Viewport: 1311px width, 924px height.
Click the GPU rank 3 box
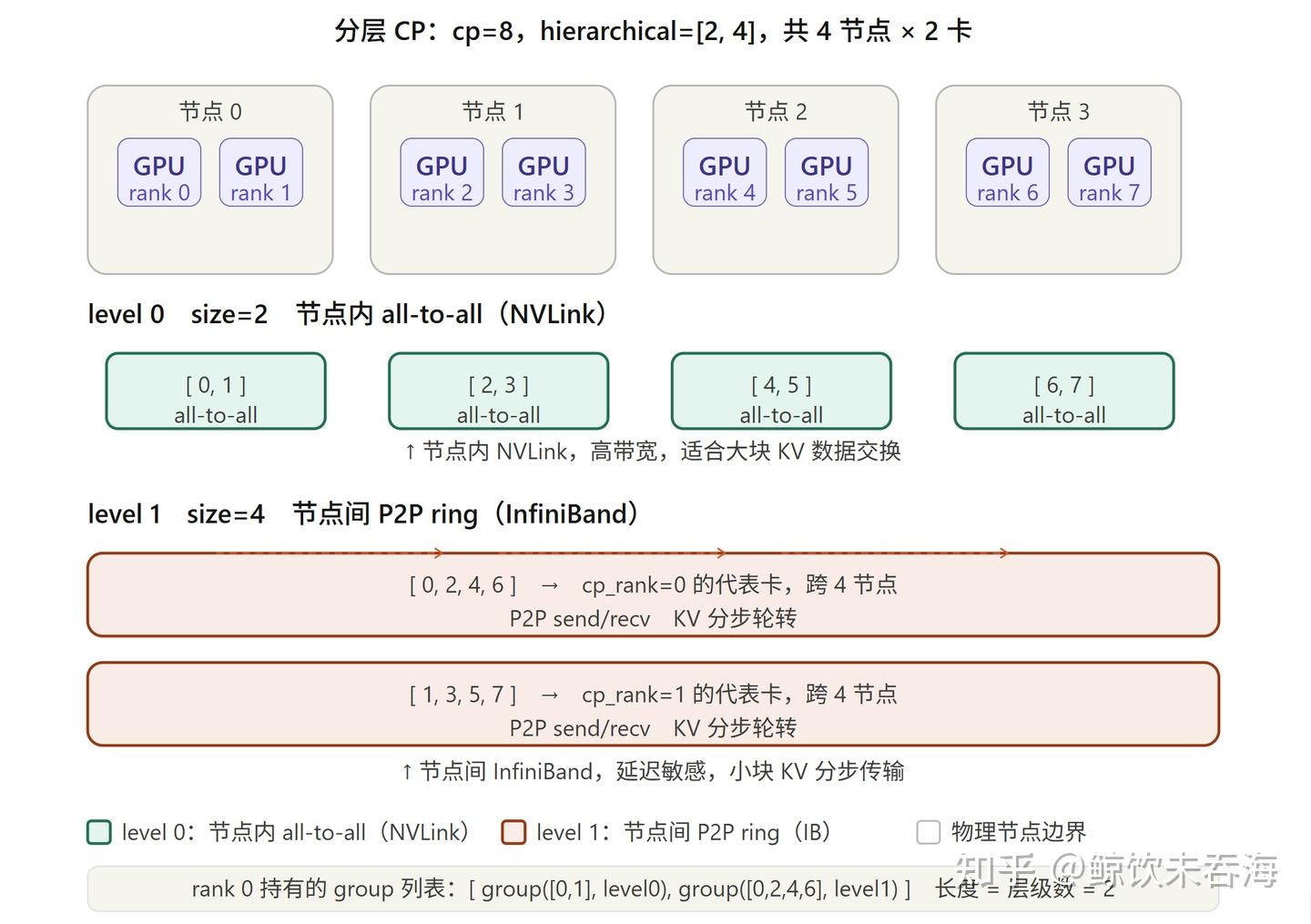tap(544, 172)
